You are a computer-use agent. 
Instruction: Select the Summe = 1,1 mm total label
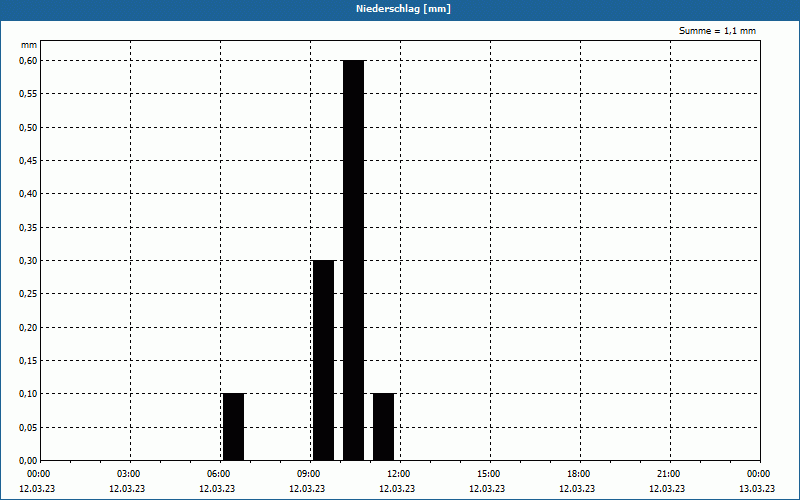click(x=717, y=31)
